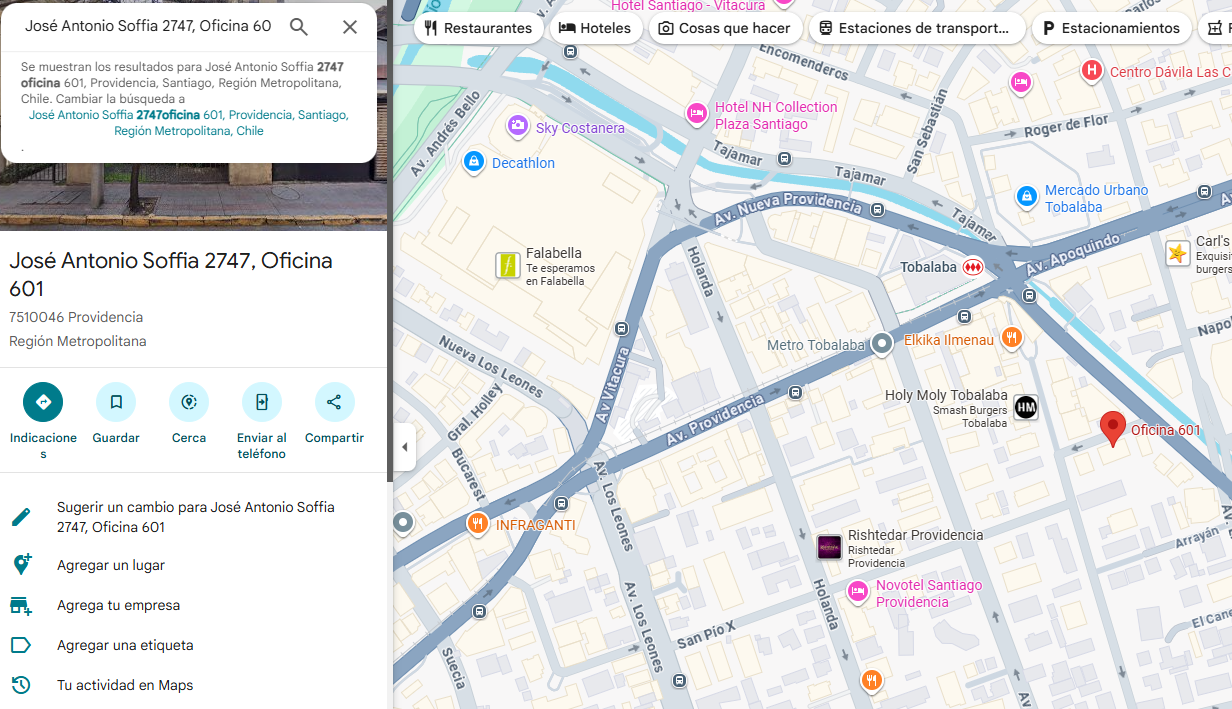Click the Mercado Urbano Tobalaba shopping marker
Screen dimensions: 1232x709
coord(1026,197)
